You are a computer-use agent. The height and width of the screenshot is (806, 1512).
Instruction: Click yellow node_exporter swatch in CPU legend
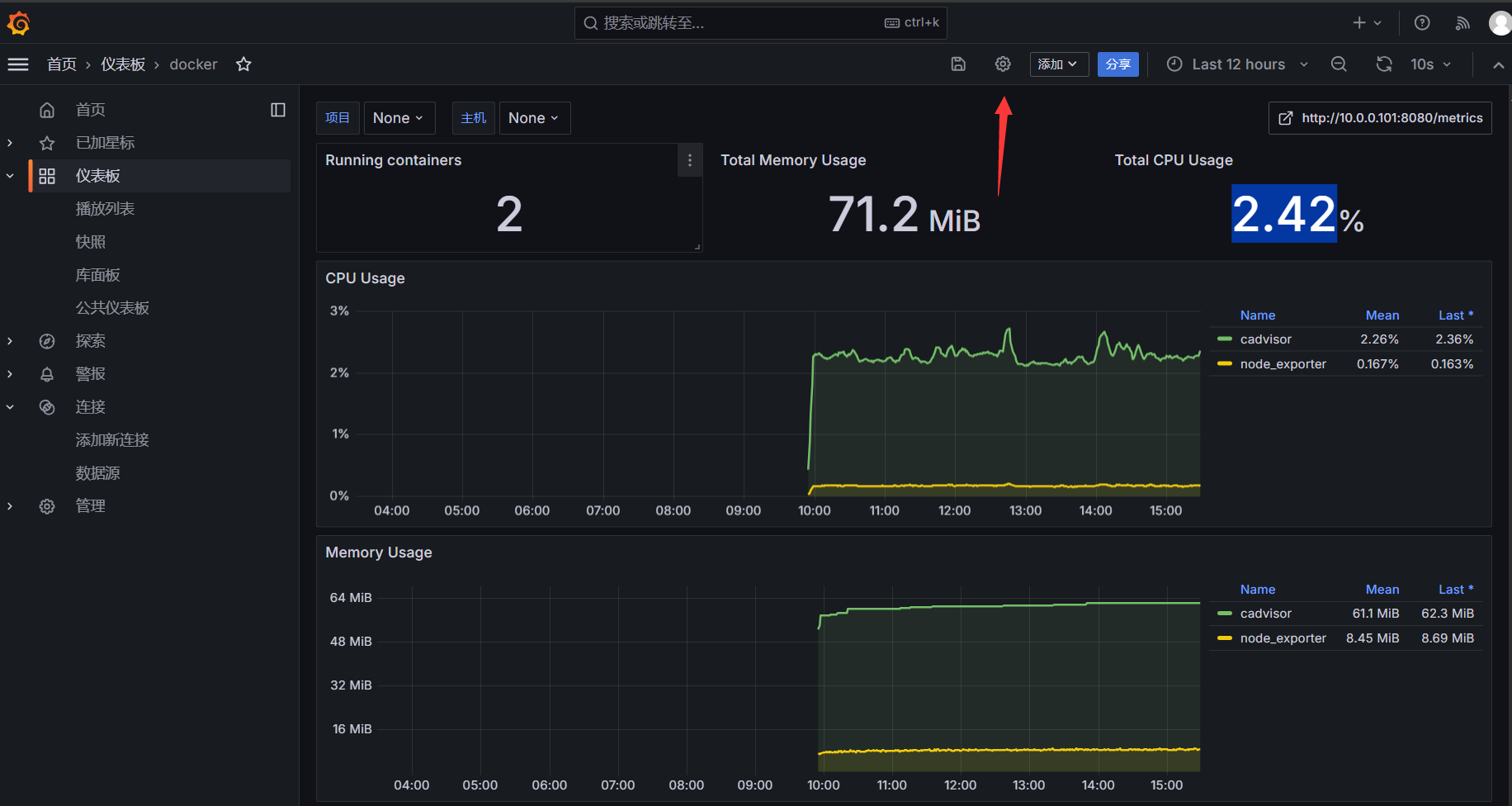coord(1225,364)
